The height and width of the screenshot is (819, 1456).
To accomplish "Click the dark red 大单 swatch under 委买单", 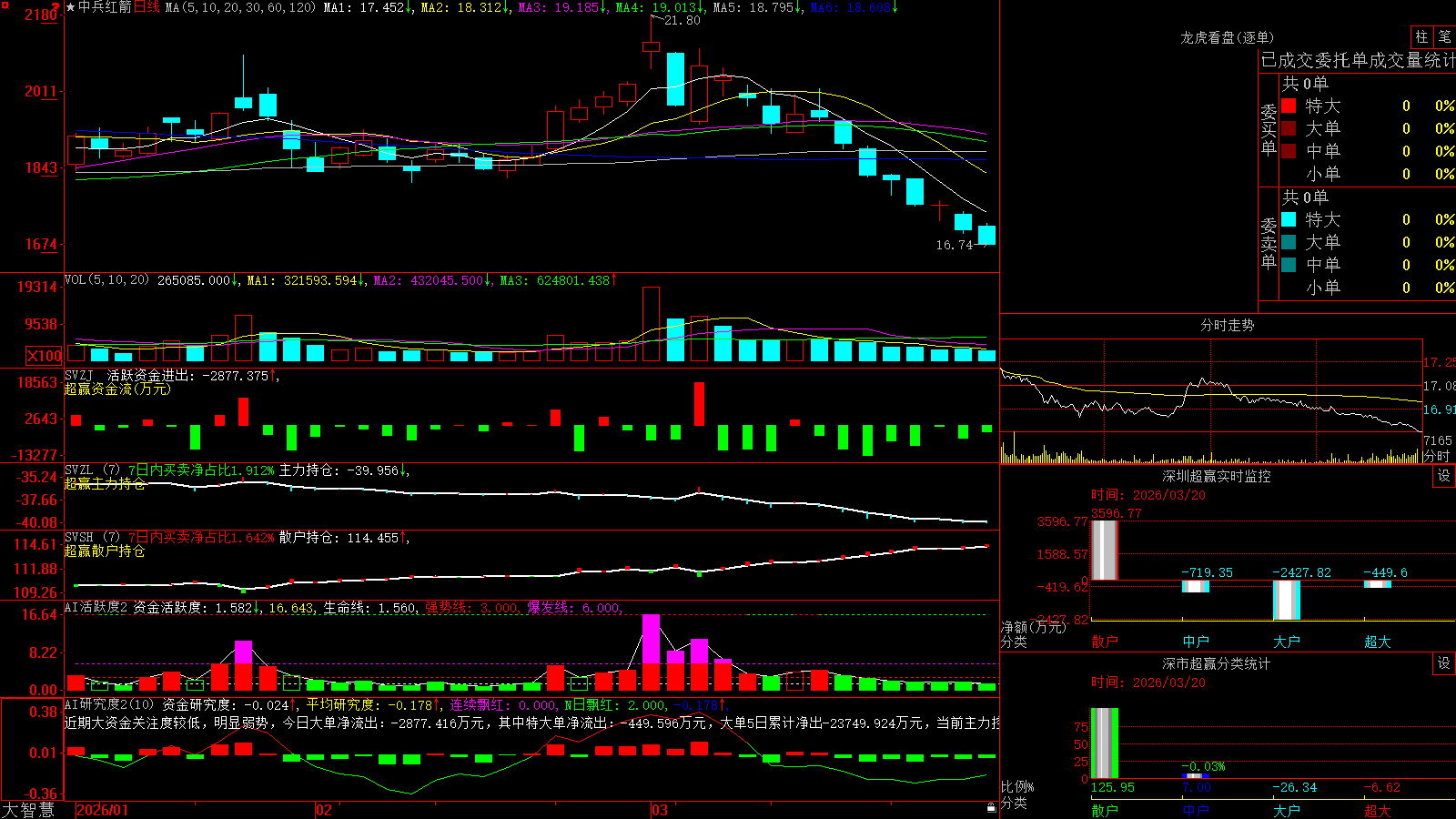I will click(x=1289, y=128).
